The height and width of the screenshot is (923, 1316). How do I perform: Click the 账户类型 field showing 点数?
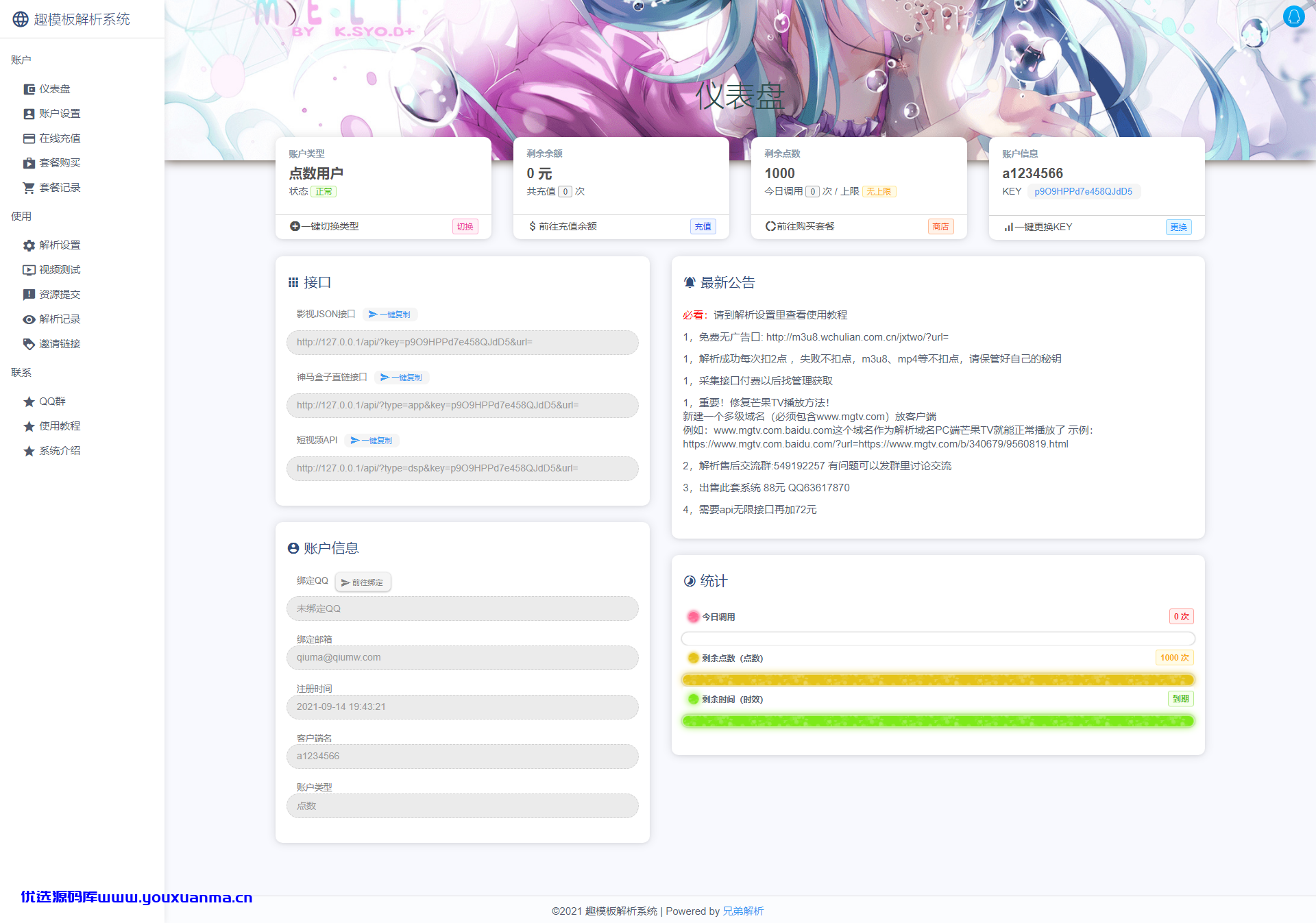pos(463,806)
